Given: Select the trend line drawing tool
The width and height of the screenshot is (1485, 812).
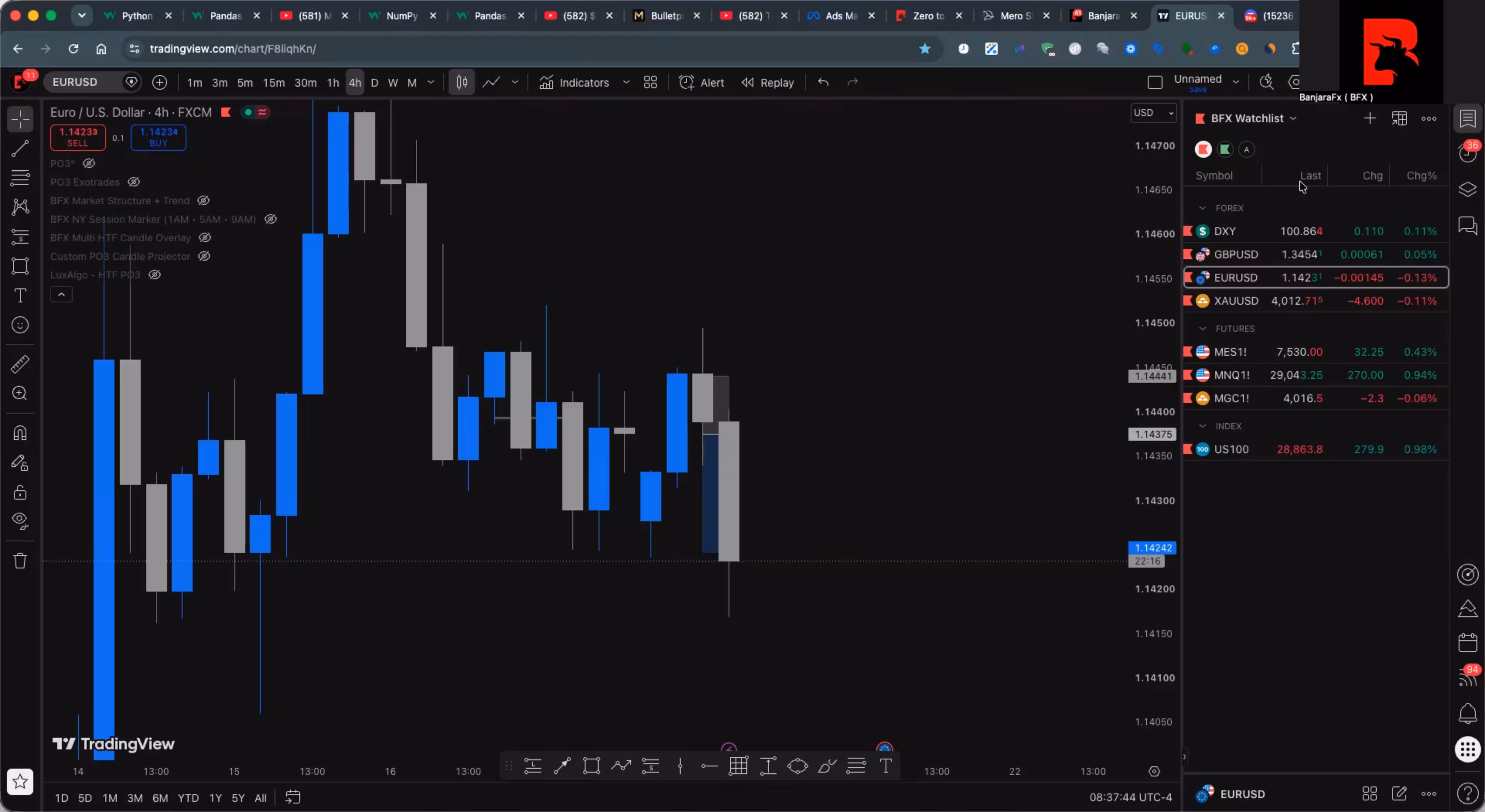Looking at the screenshot, I should click(x=20, y=149).
